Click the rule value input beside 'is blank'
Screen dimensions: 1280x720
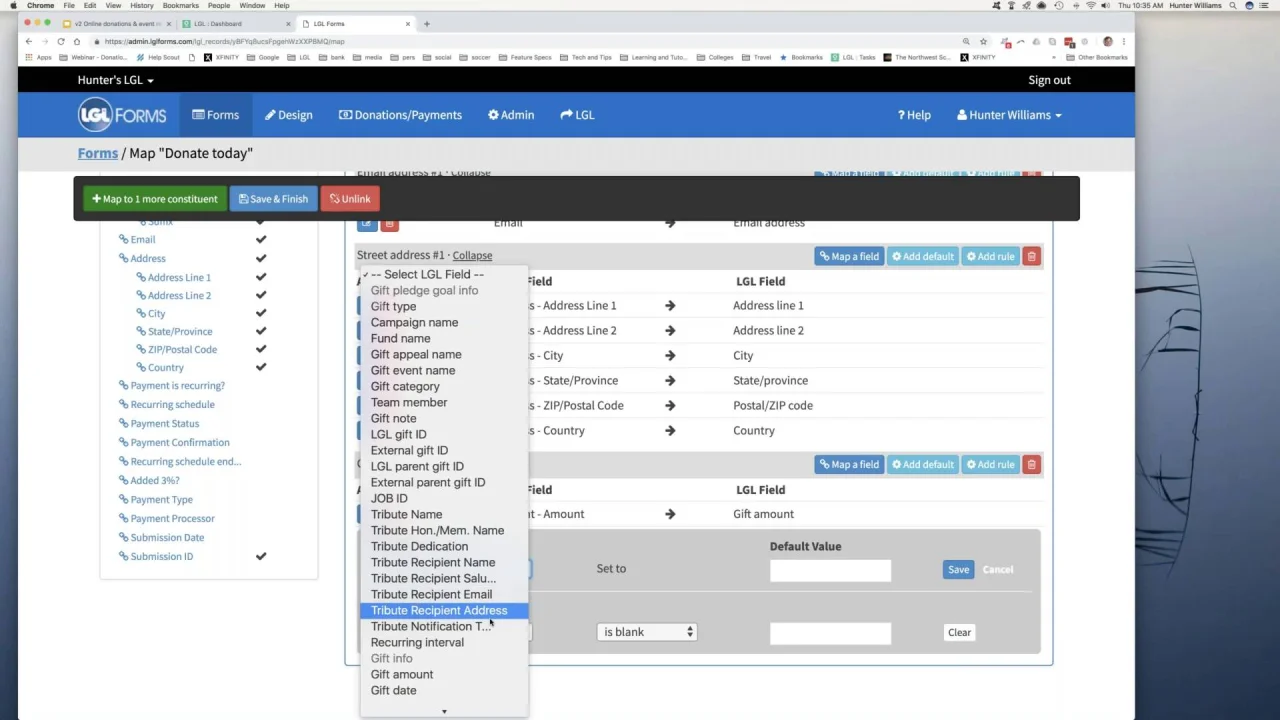coord(830,632)
